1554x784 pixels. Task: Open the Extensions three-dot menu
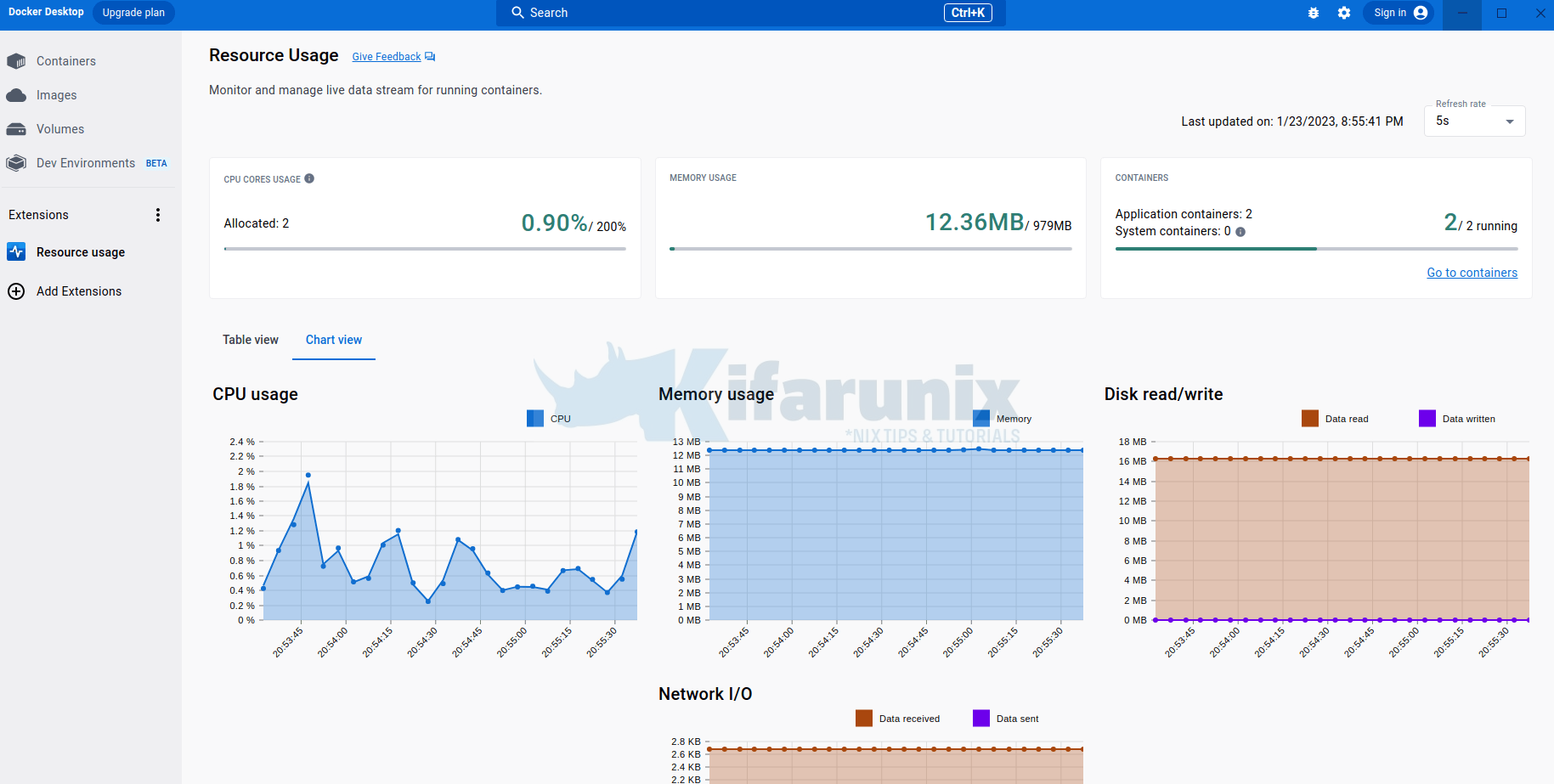tap(158, 215)
